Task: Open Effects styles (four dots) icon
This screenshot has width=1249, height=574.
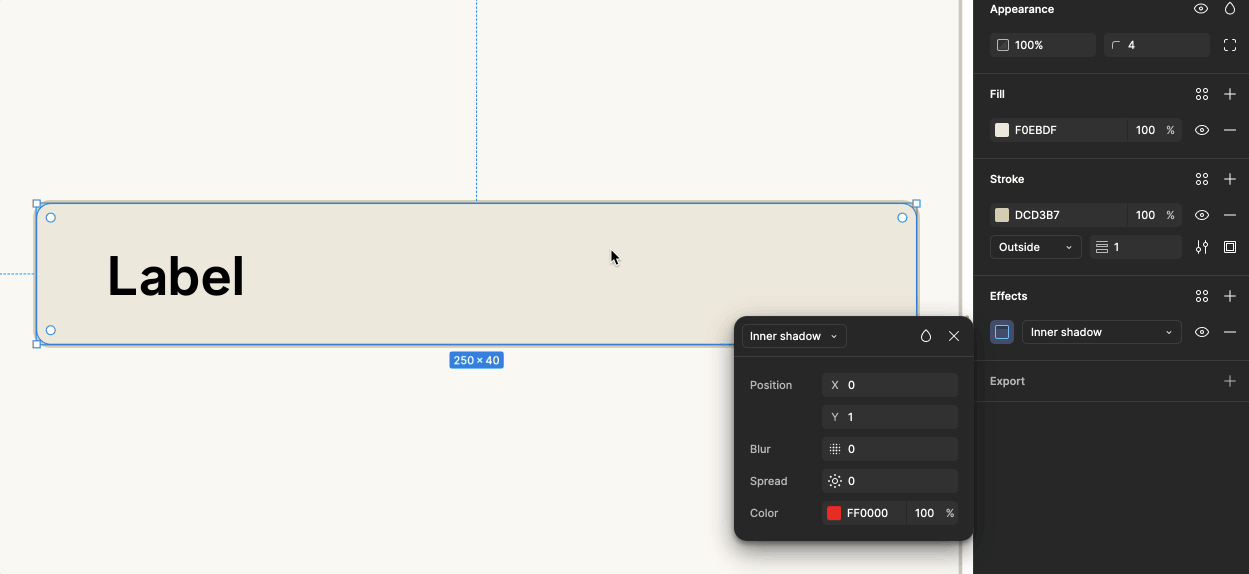Action: [x=1202, y=296]
